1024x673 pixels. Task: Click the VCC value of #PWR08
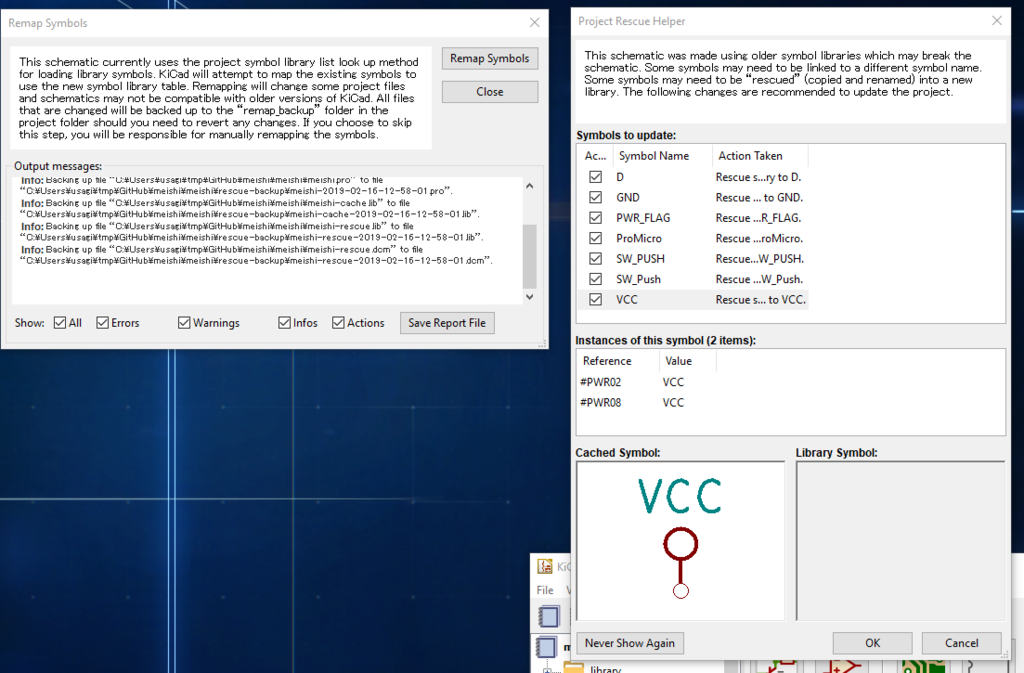point(673,402)
